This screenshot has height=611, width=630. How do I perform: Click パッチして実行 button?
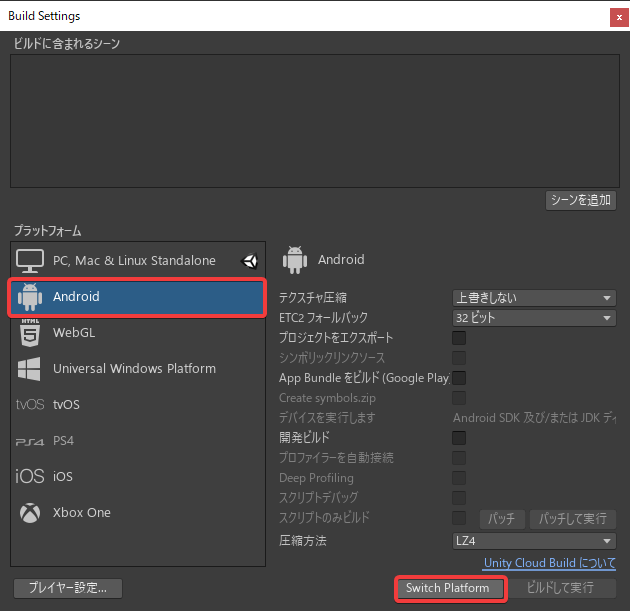[573, 519]
